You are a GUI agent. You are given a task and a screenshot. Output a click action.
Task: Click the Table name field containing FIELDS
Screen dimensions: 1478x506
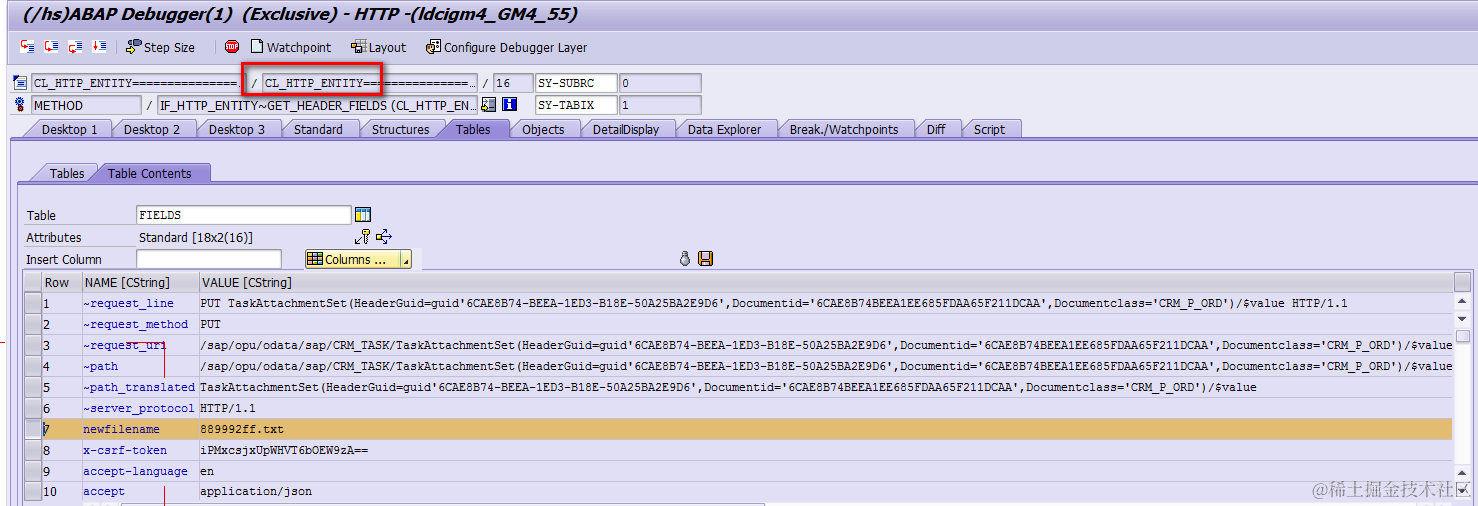click(x=244, y=215)
